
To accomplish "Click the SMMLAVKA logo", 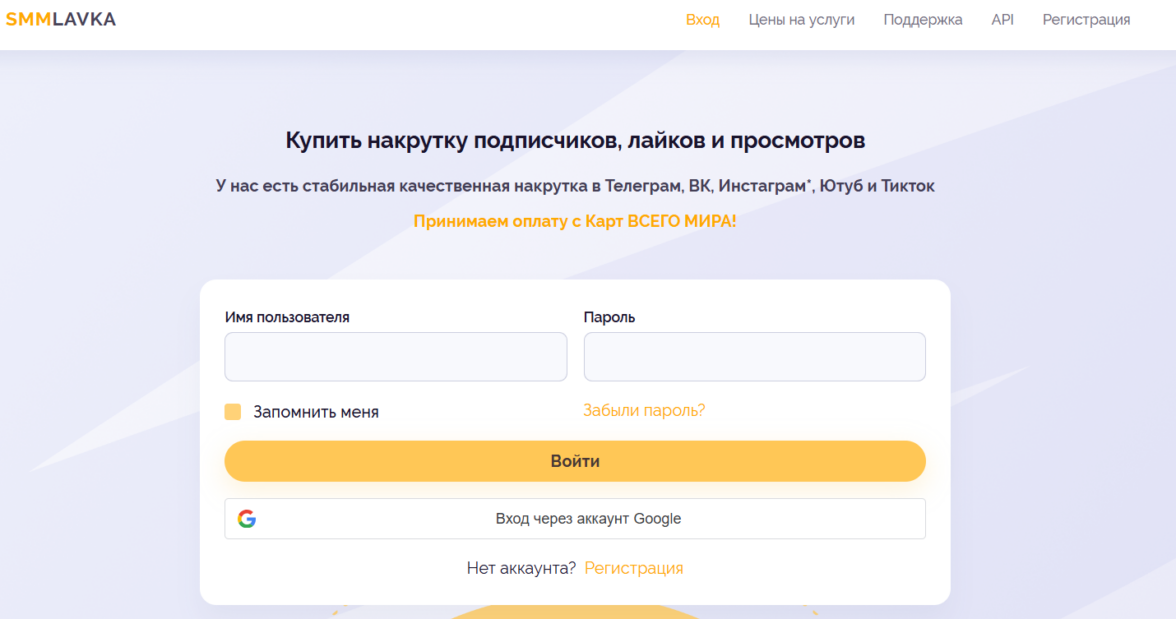I will click(61, 19).
